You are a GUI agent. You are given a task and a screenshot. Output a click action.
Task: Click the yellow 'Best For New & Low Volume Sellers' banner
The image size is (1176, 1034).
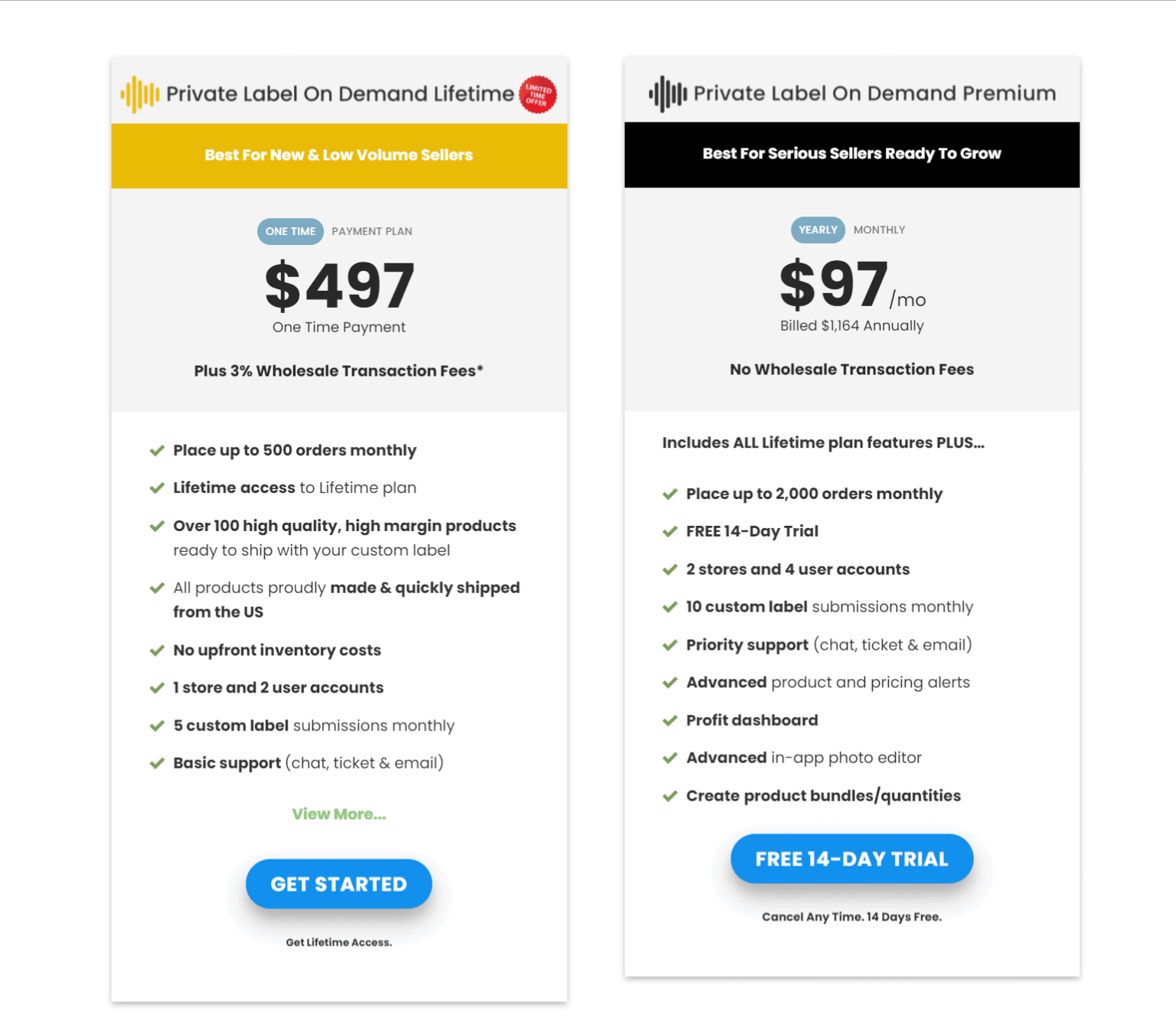coord(339,155)
